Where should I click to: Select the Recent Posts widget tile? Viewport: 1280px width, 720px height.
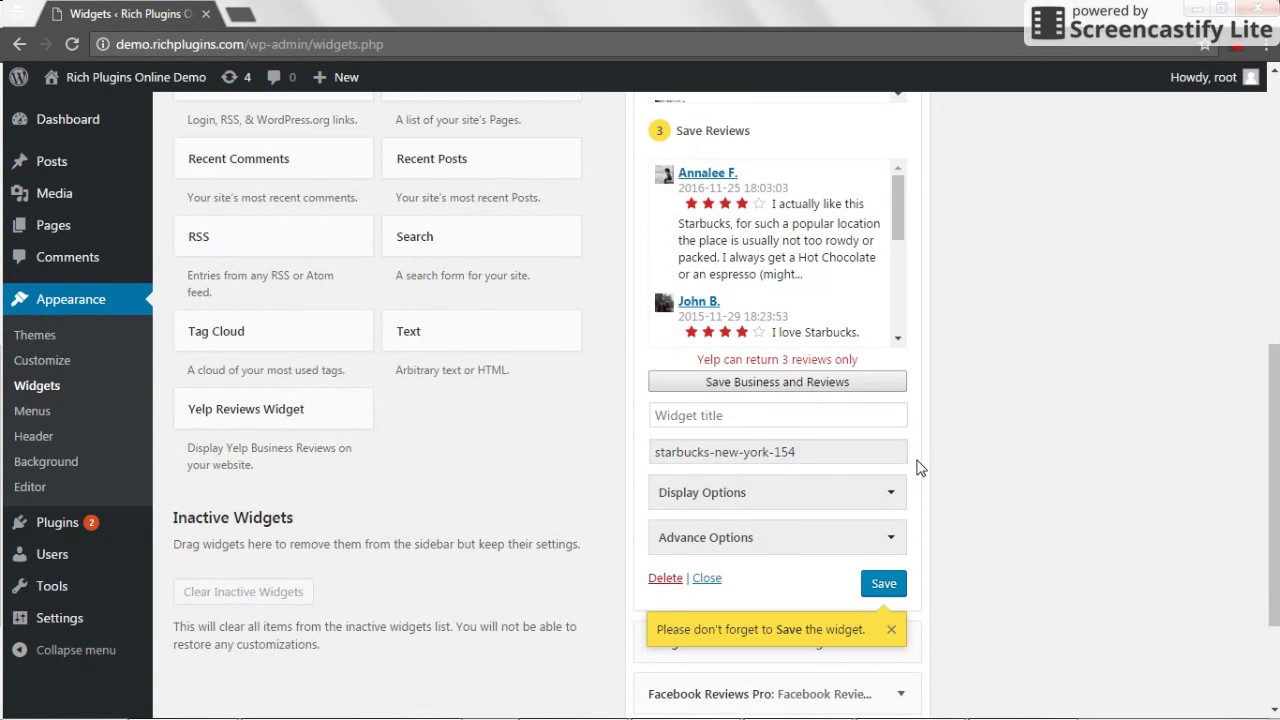pyautogui.click(x=481, y=159)
